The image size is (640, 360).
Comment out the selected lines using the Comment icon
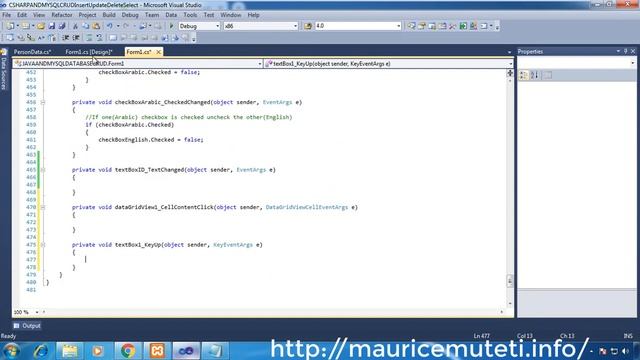(x=89, y=38)
